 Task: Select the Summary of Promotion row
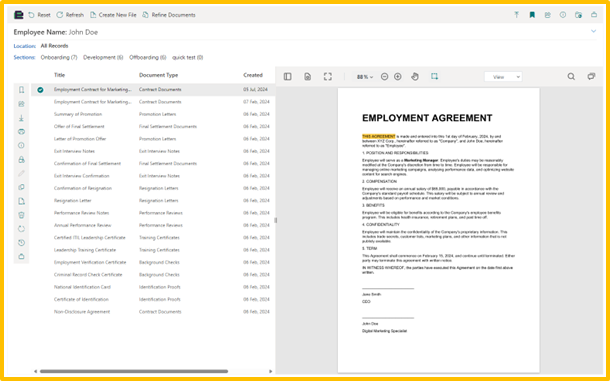(x=153, y=114)
